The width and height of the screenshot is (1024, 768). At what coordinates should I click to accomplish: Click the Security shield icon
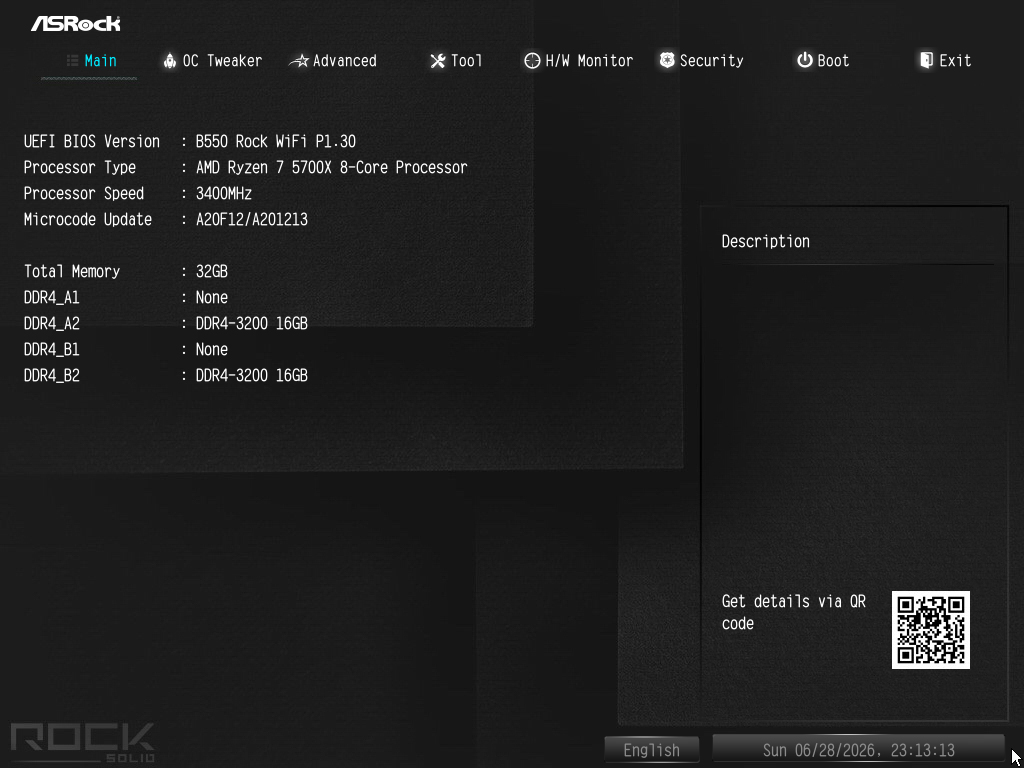(x=667, y=61)
